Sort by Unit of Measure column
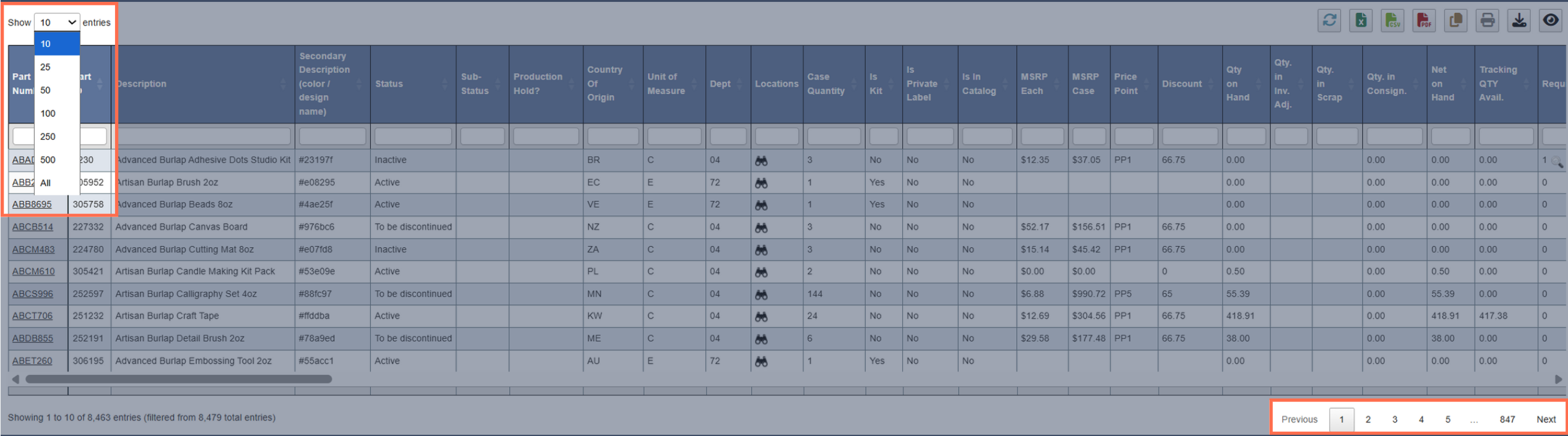This screenshot has width=1568, height=436. (x=674, y=83)
